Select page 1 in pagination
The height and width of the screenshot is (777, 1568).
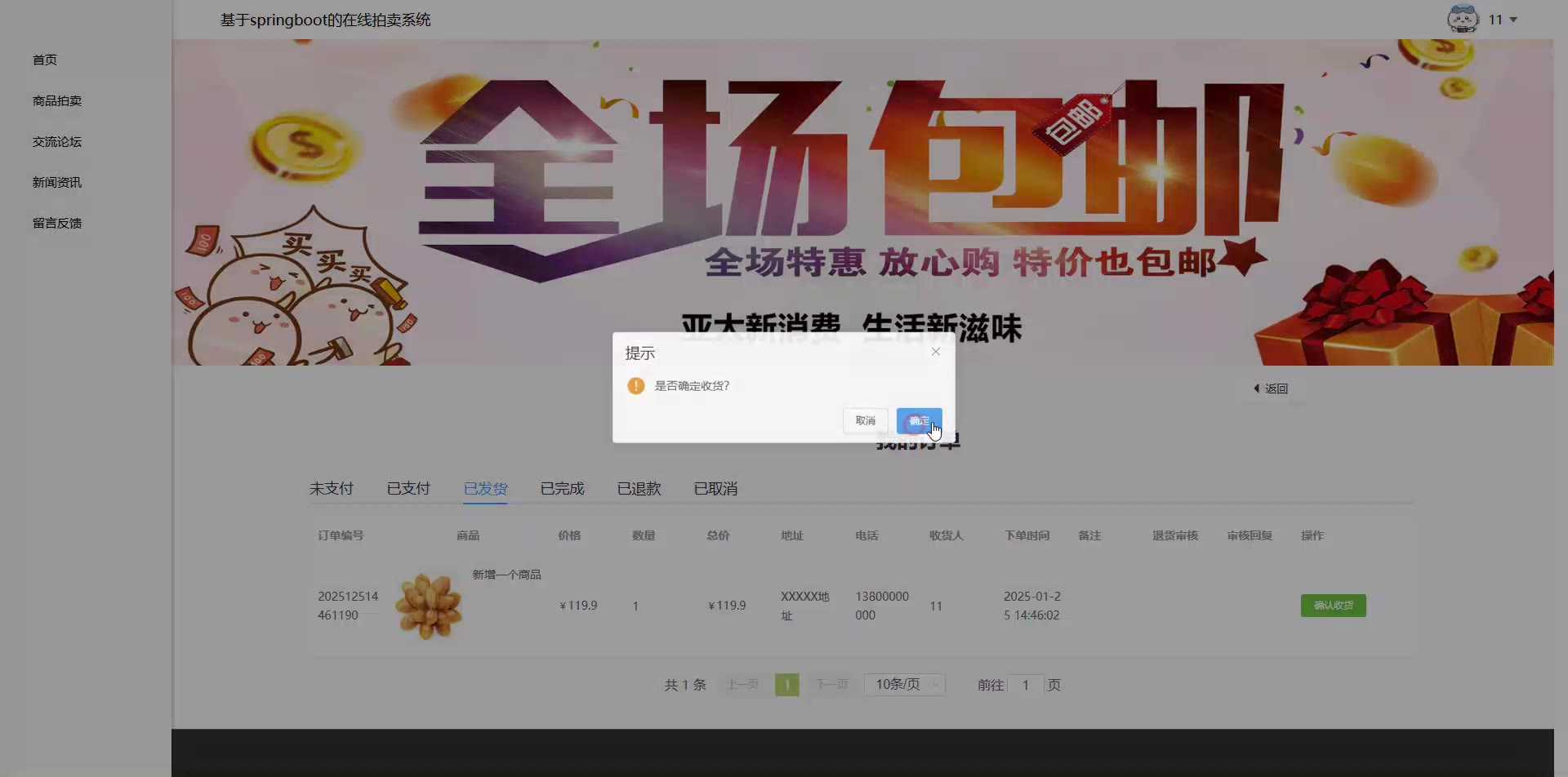786,685
